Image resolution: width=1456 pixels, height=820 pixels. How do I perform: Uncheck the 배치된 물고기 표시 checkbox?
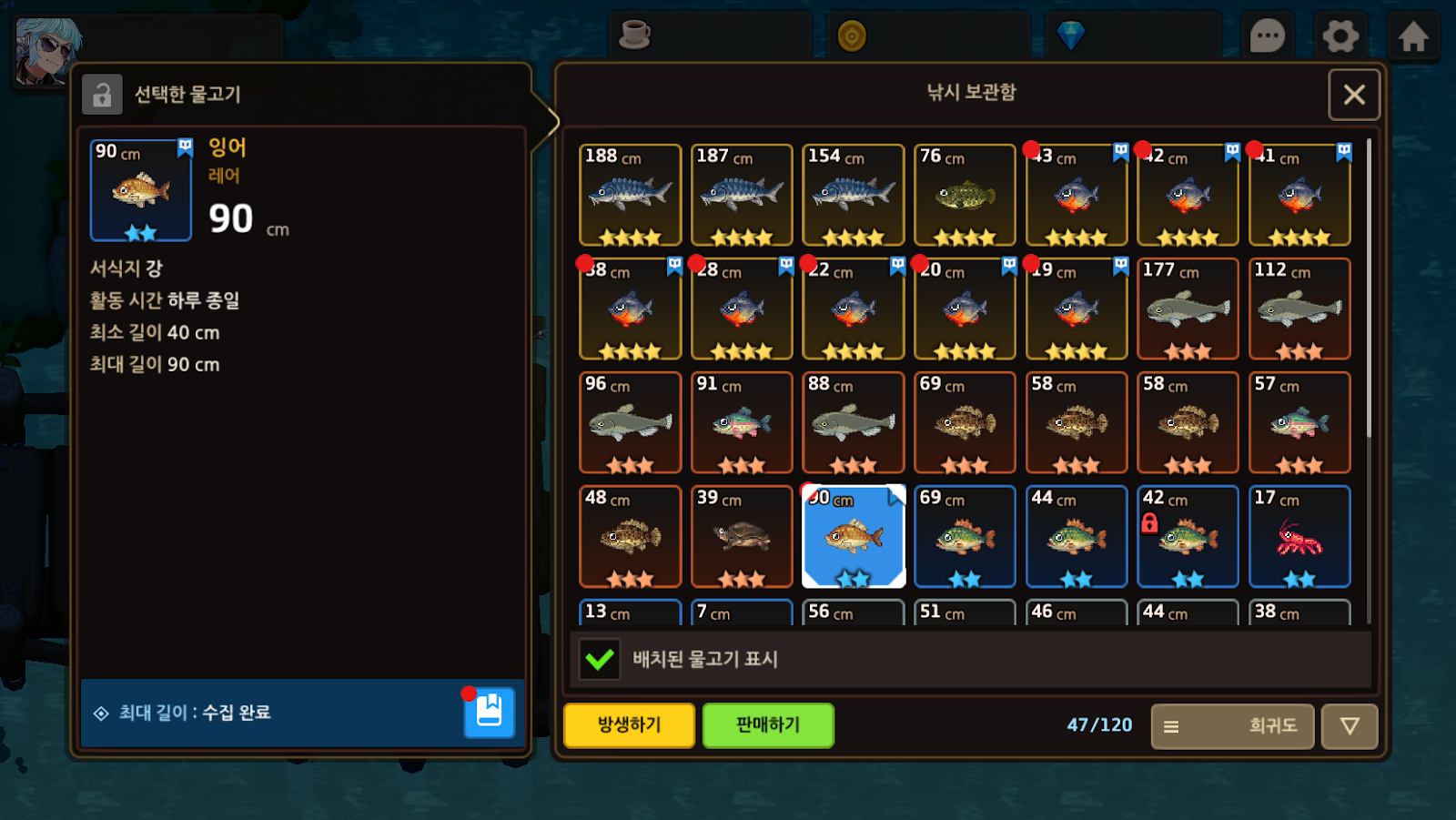coord(600,659)
